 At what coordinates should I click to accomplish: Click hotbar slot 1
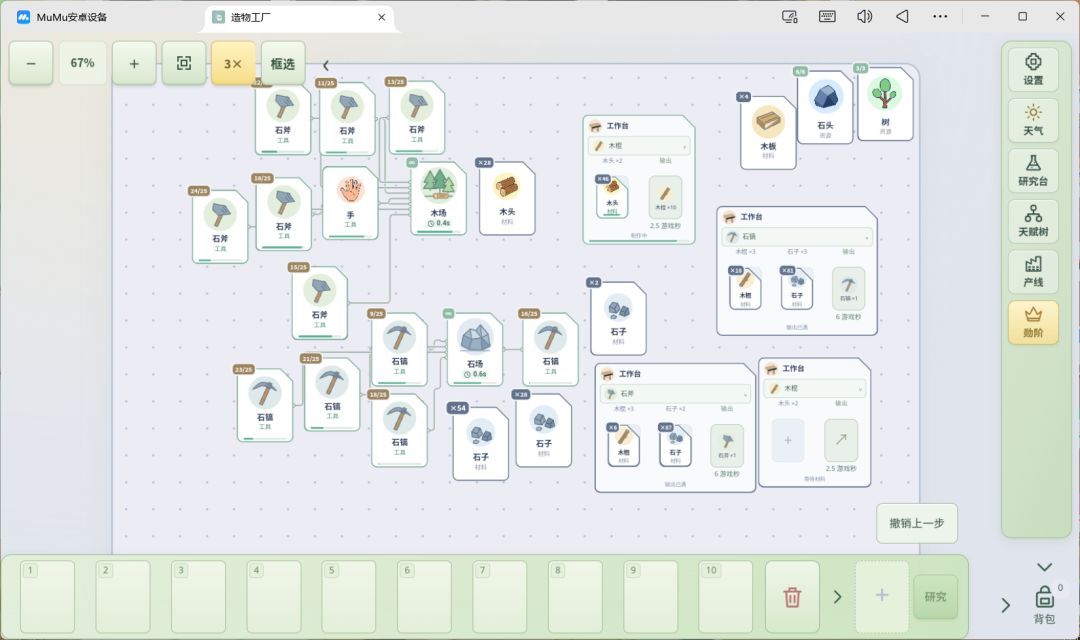tap(47, 597)
